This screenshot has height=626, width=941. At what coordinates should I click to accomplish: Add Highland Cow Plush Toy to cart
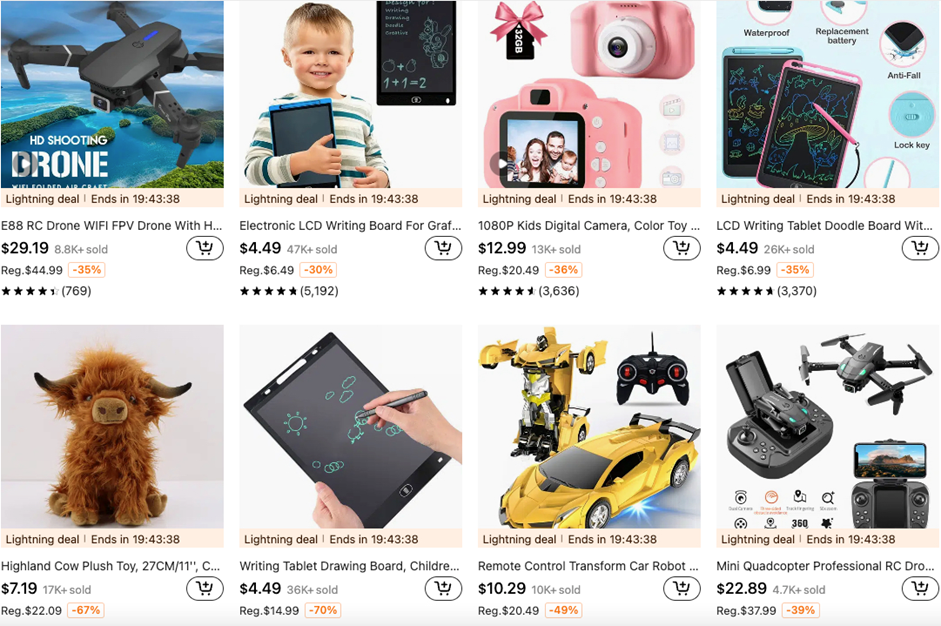[205, 588]
